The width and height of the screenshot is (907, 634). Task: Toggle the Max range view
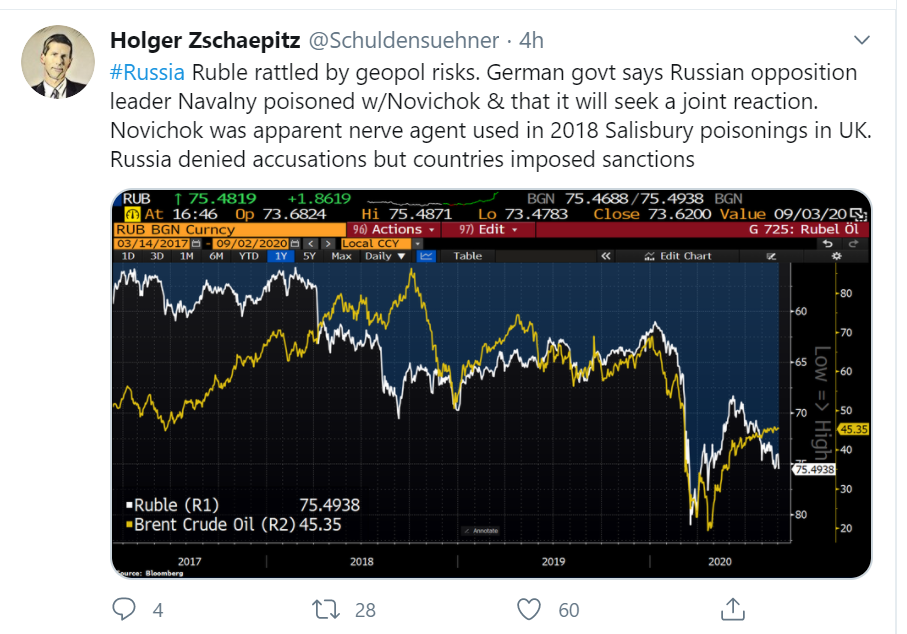tap(342, 256)
